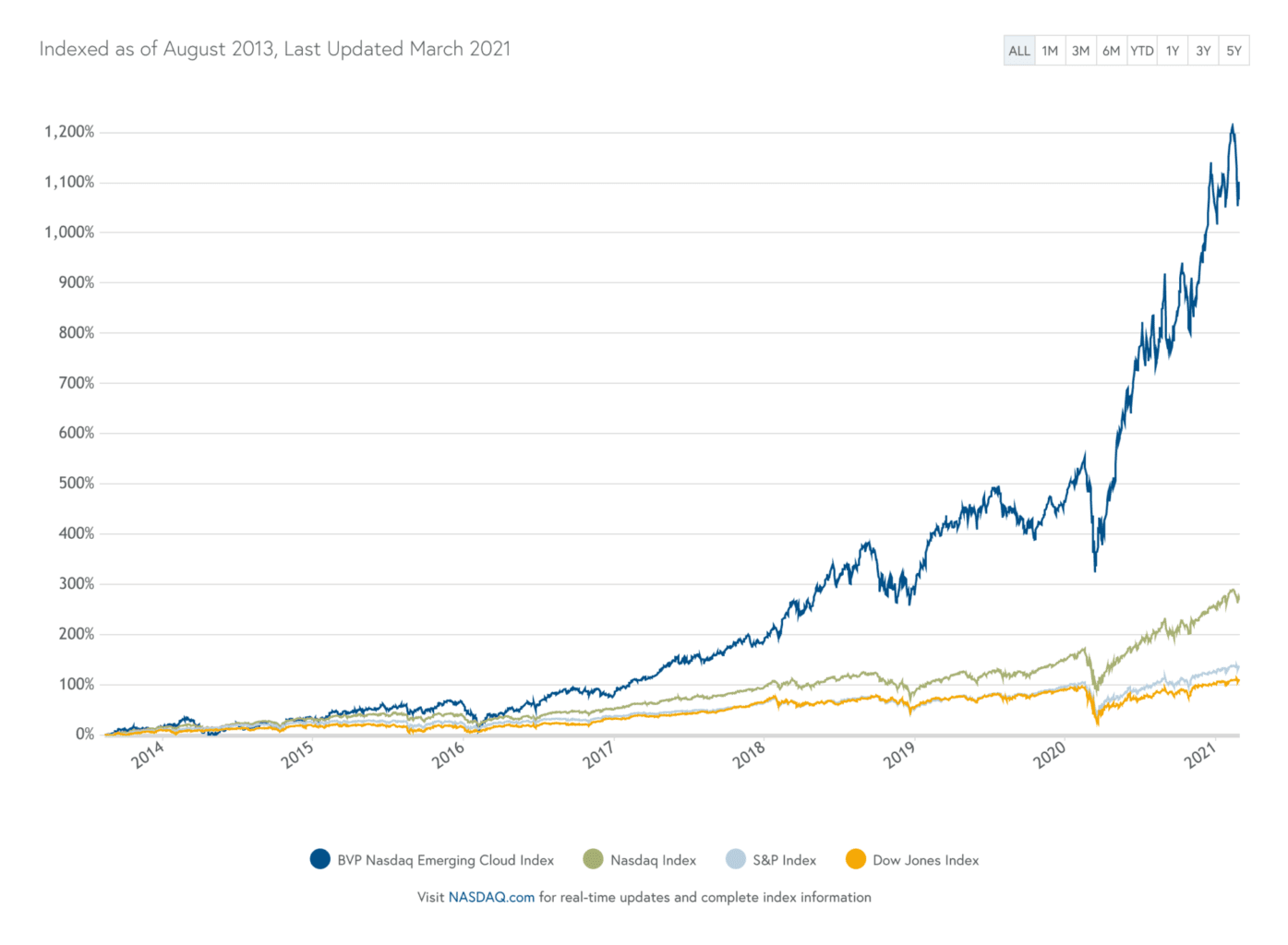This screenshot has height=945, width=1288.
Task: Switch to the 3M time range
Action: (x=1080, y=51)
